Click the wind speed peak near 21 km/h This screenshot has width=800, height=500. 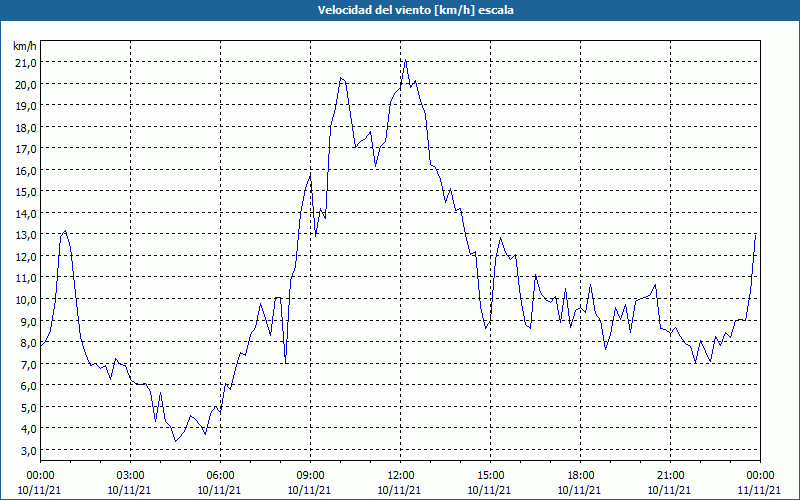click(x=406, y=60)
